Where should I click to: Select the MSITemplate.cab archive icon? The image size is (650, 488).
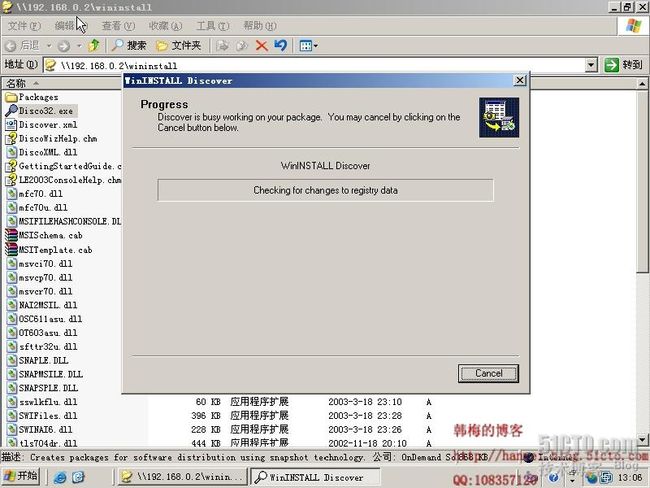tap(12, 250)
